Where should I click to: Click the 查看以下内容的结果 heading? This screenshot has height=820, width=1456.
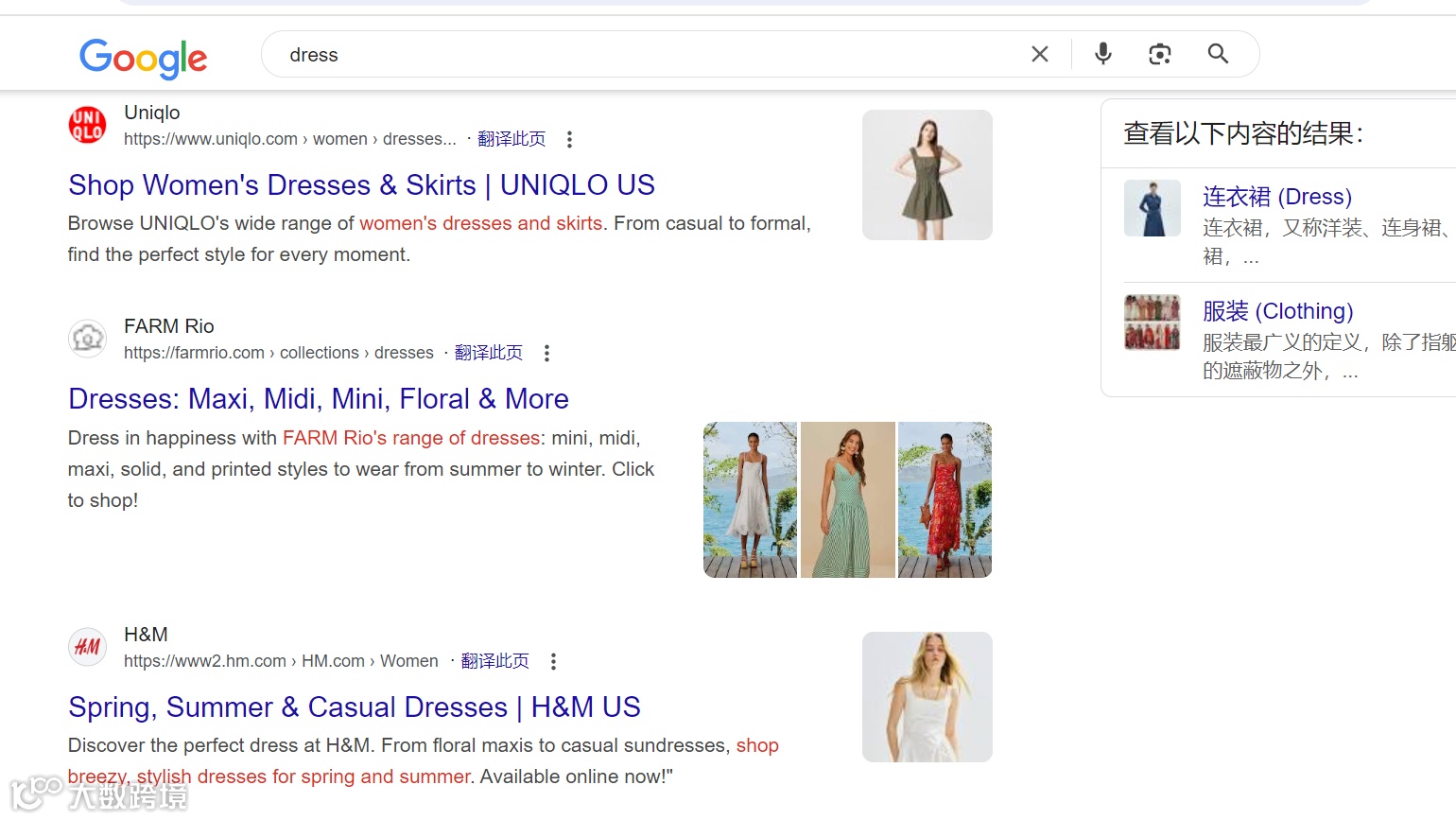tap(1243, 133)
